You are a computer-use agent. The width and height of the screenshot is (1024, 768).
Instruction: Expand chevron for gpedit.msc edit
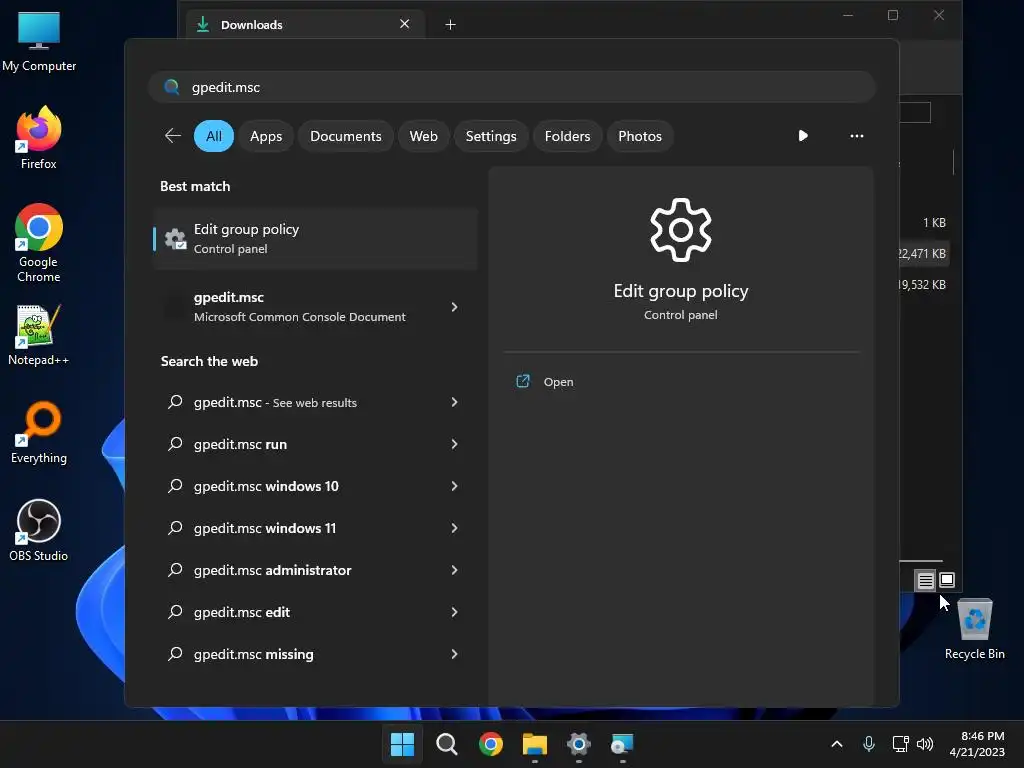click(x=455, y=612)
